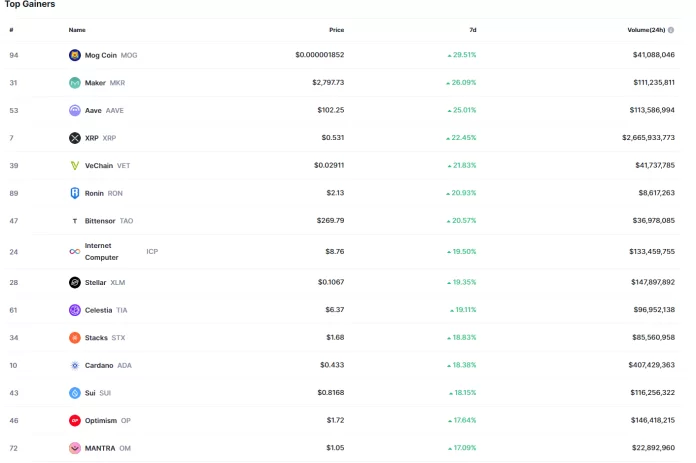
Task: Click the Celestia coin logo icon
Action: point(75,310)
